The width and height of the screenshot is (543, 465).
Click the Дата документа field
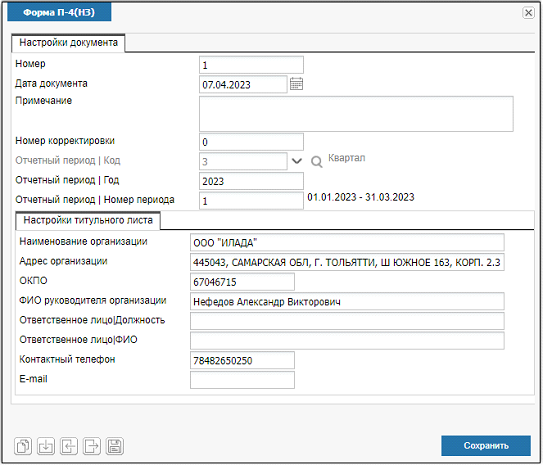click(x=243, y=84)
